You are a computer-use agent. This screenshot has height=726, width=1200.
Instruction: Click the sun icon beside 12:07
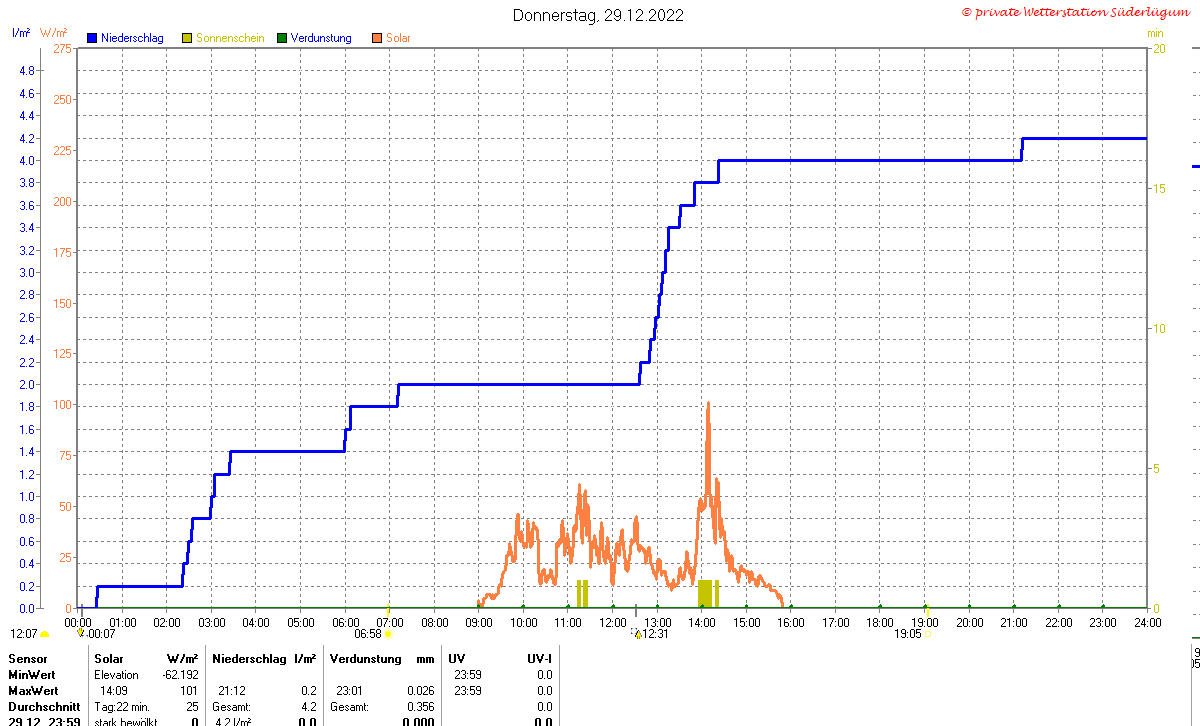click(x=45, y=633)
